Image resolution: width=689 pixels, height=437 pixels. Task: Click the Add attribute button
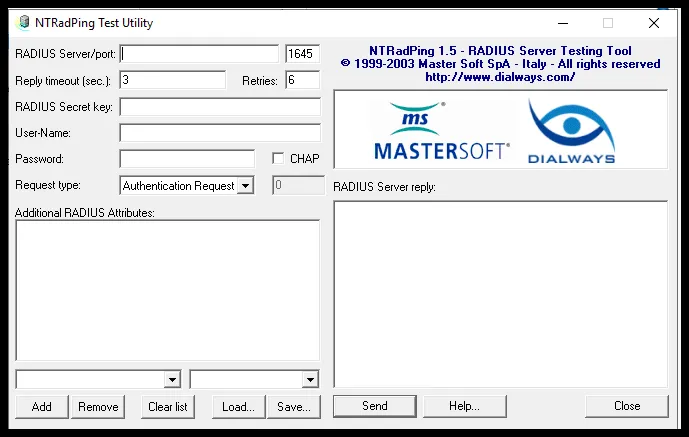42,407
